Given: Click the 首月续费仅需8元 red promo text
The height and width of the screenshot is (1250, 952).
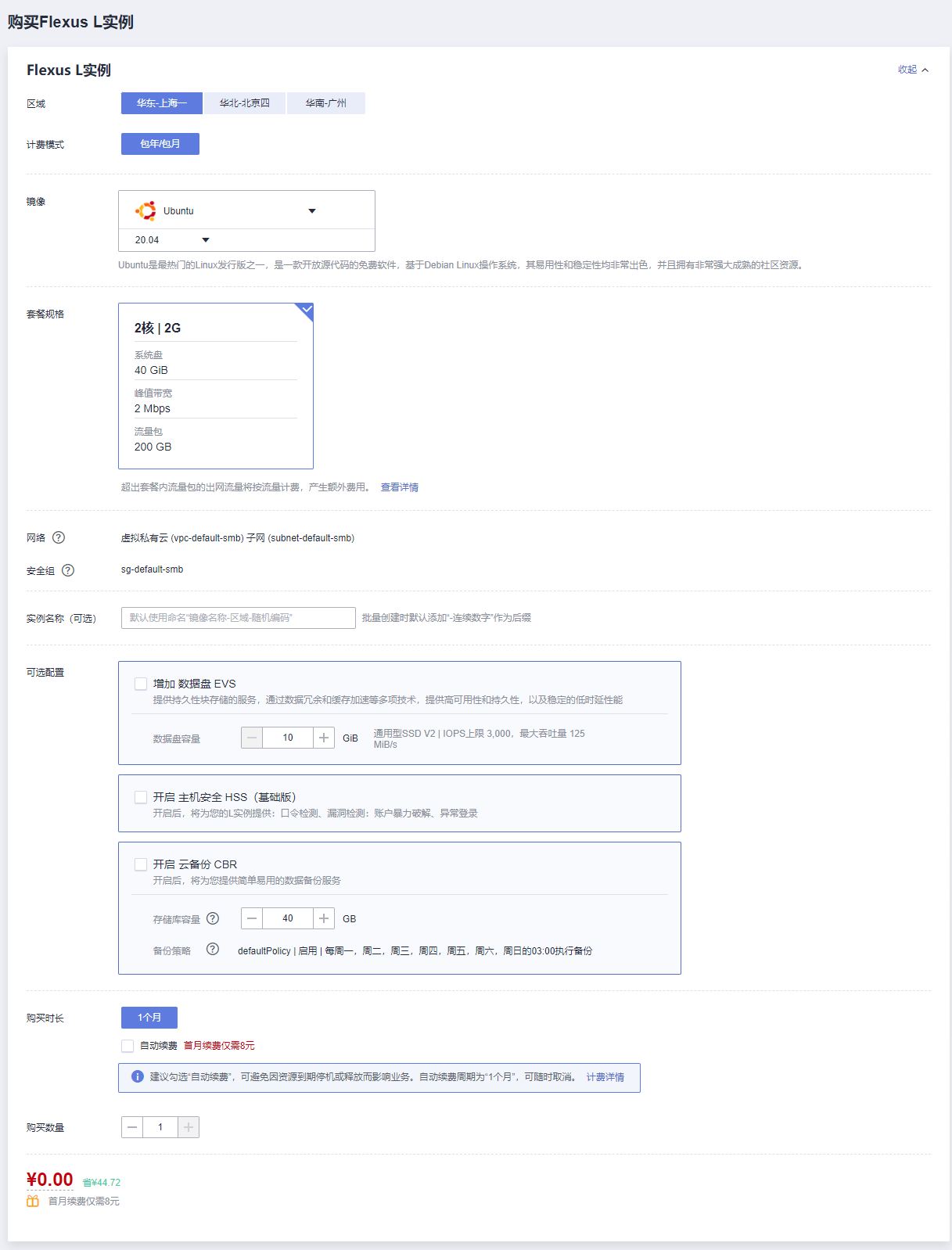Looking at the screenshot, I should coord(219,1046).
